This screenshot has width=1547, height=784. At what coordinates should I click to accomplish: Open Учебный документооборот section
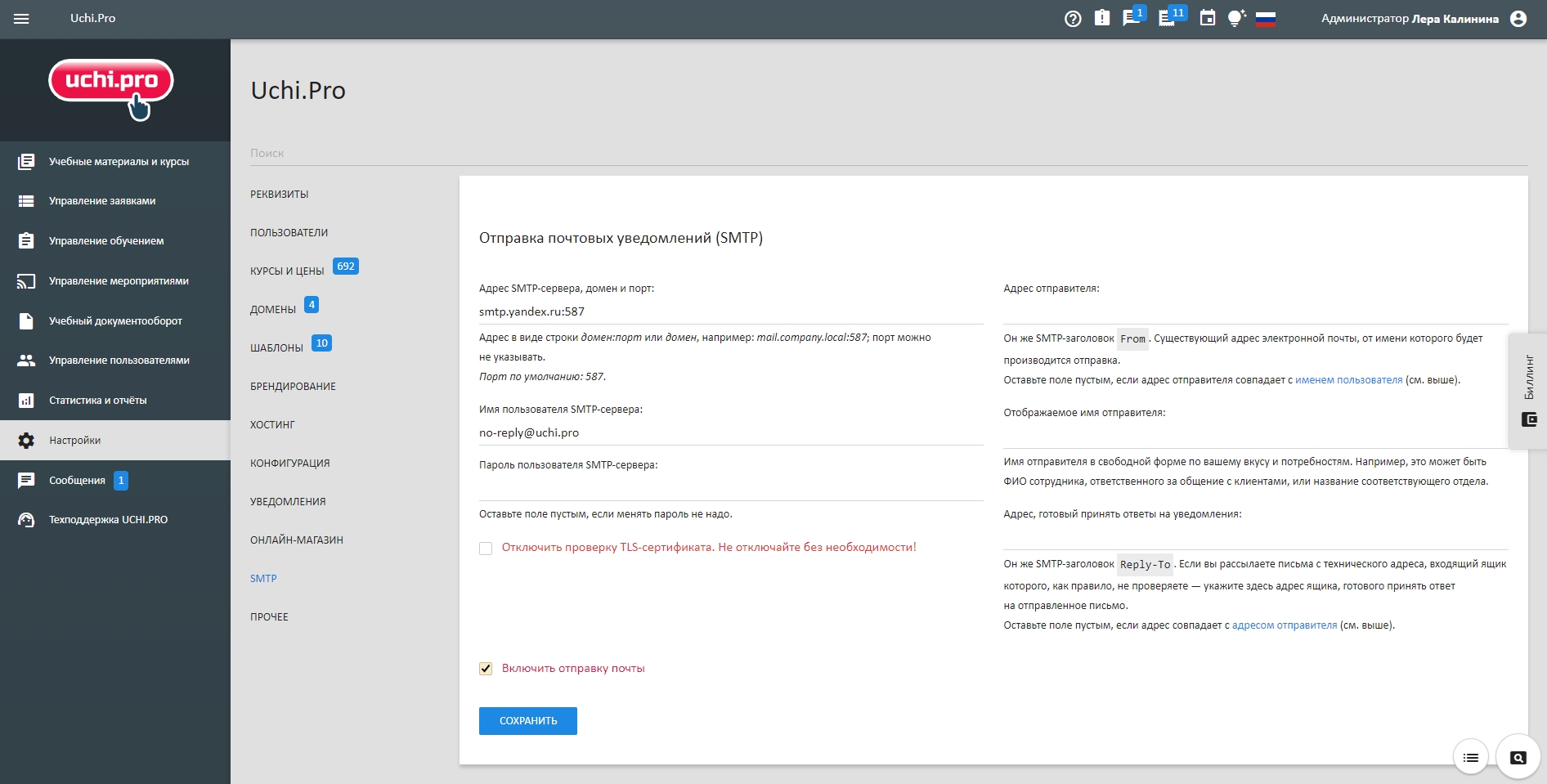click(x=115, y=321)
